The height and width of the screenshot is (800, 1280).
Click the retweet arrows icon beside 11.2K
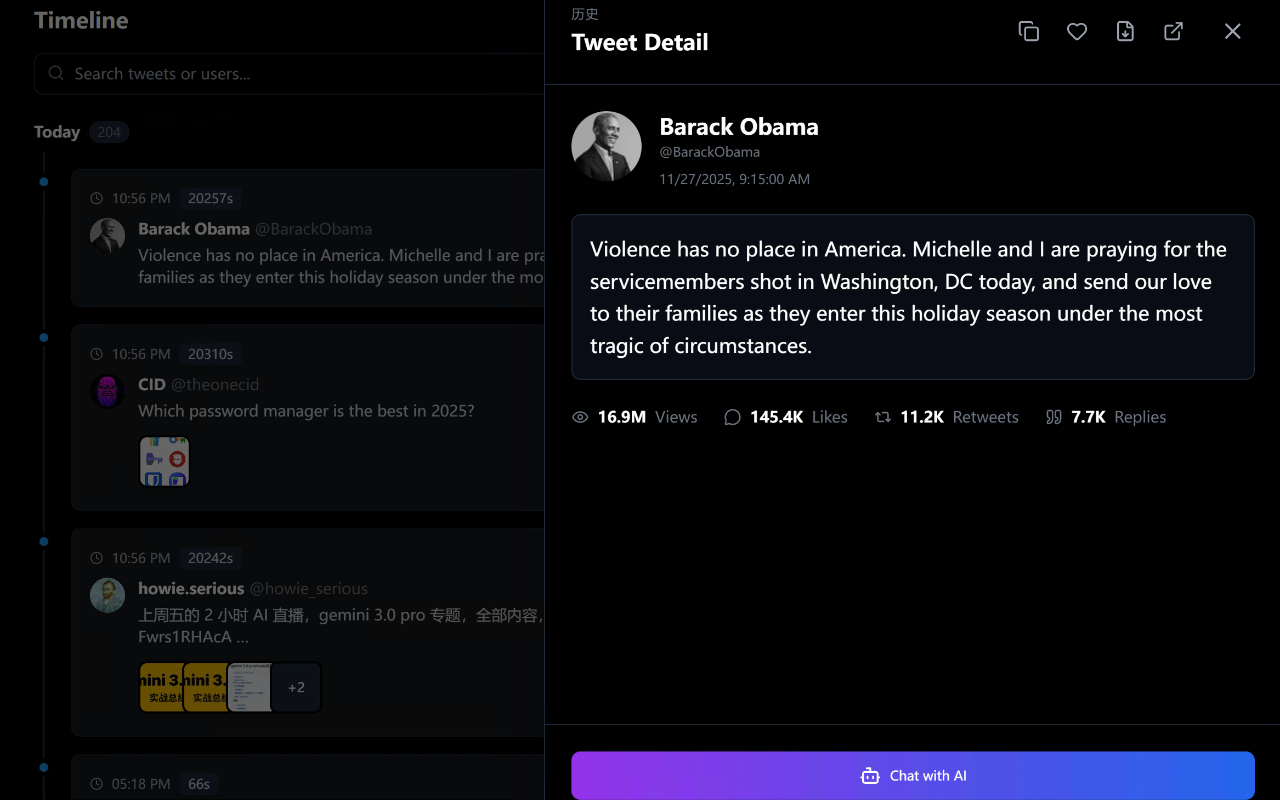[x=883, y=417]
